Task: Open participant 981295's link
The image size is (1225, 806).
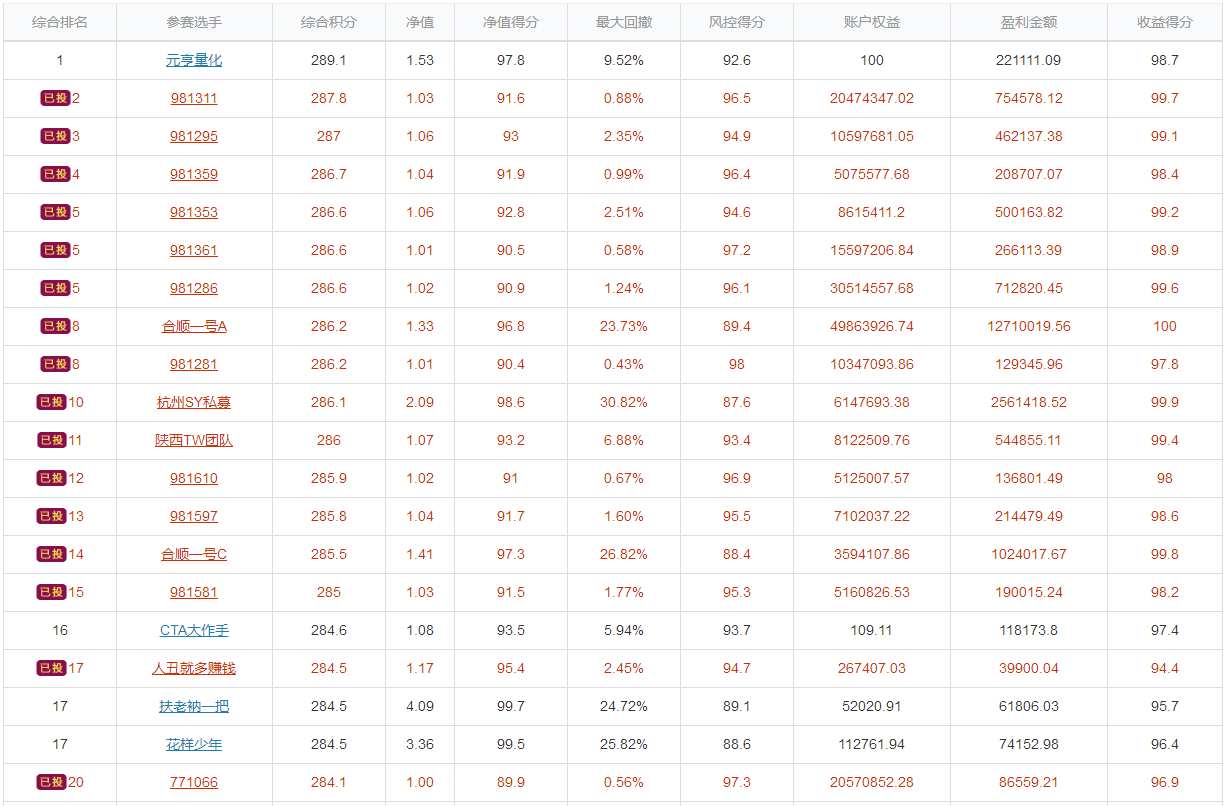Action: tap(194, 136)
